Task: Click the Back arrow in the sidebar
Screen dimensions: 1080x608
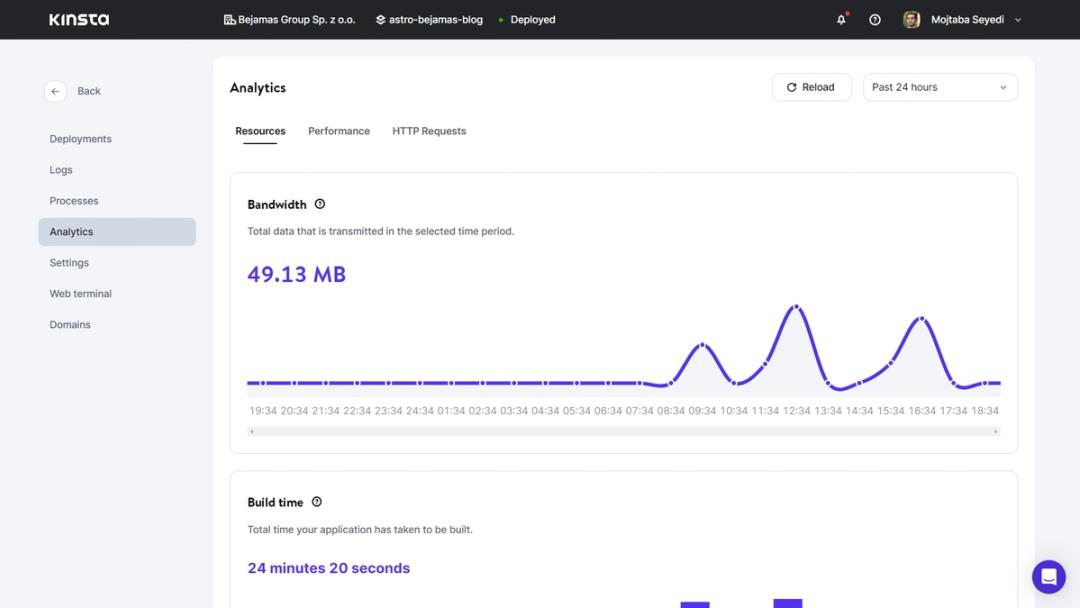Action: click(x=55, y=91)
